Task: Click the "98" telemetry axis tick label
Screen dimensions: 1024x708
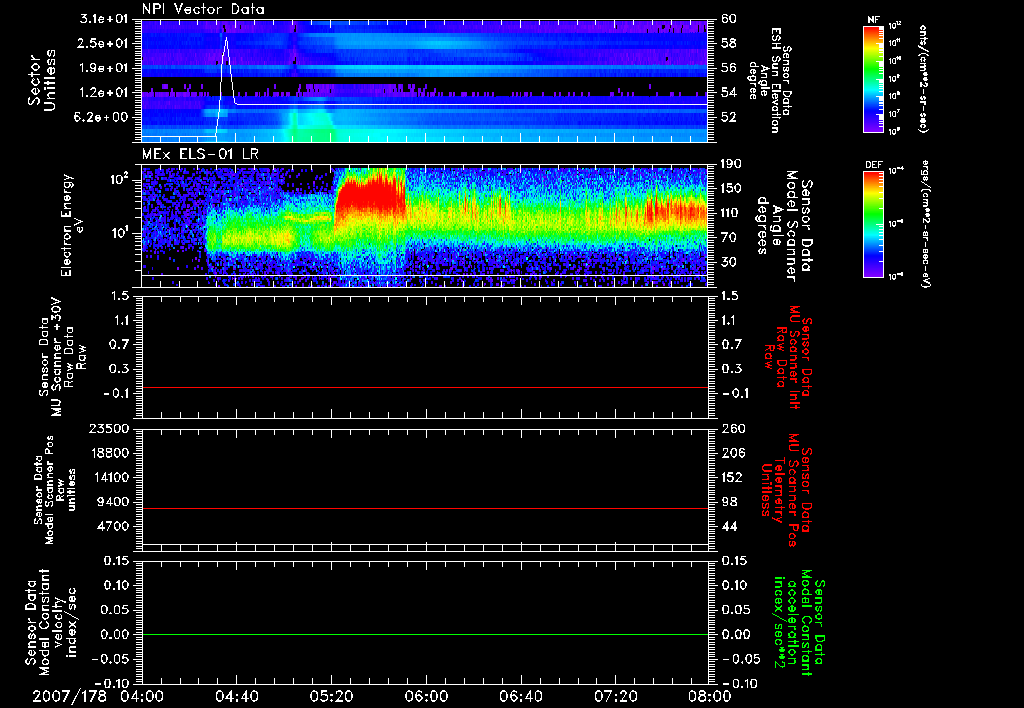Action: (729, 502)
